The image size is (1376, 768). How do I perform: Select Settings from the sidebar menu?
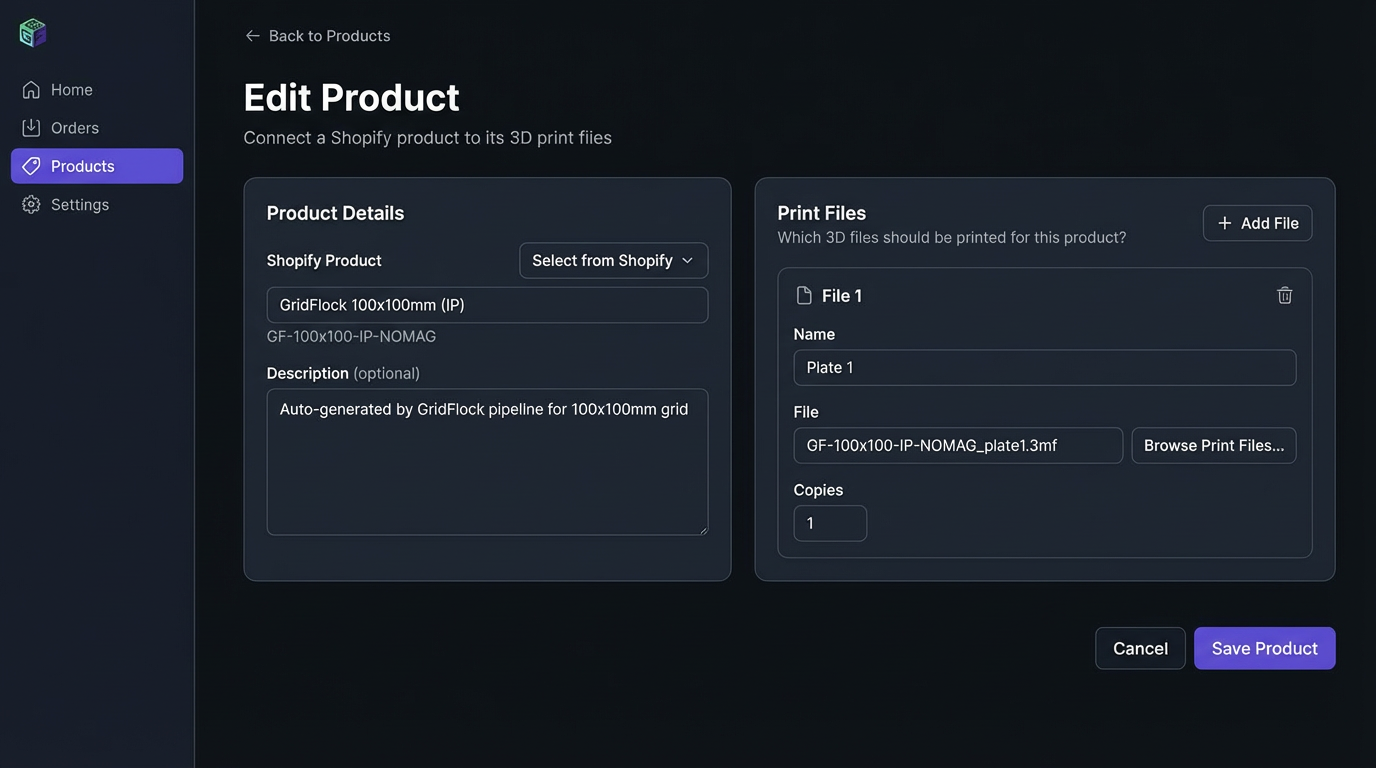80,204
